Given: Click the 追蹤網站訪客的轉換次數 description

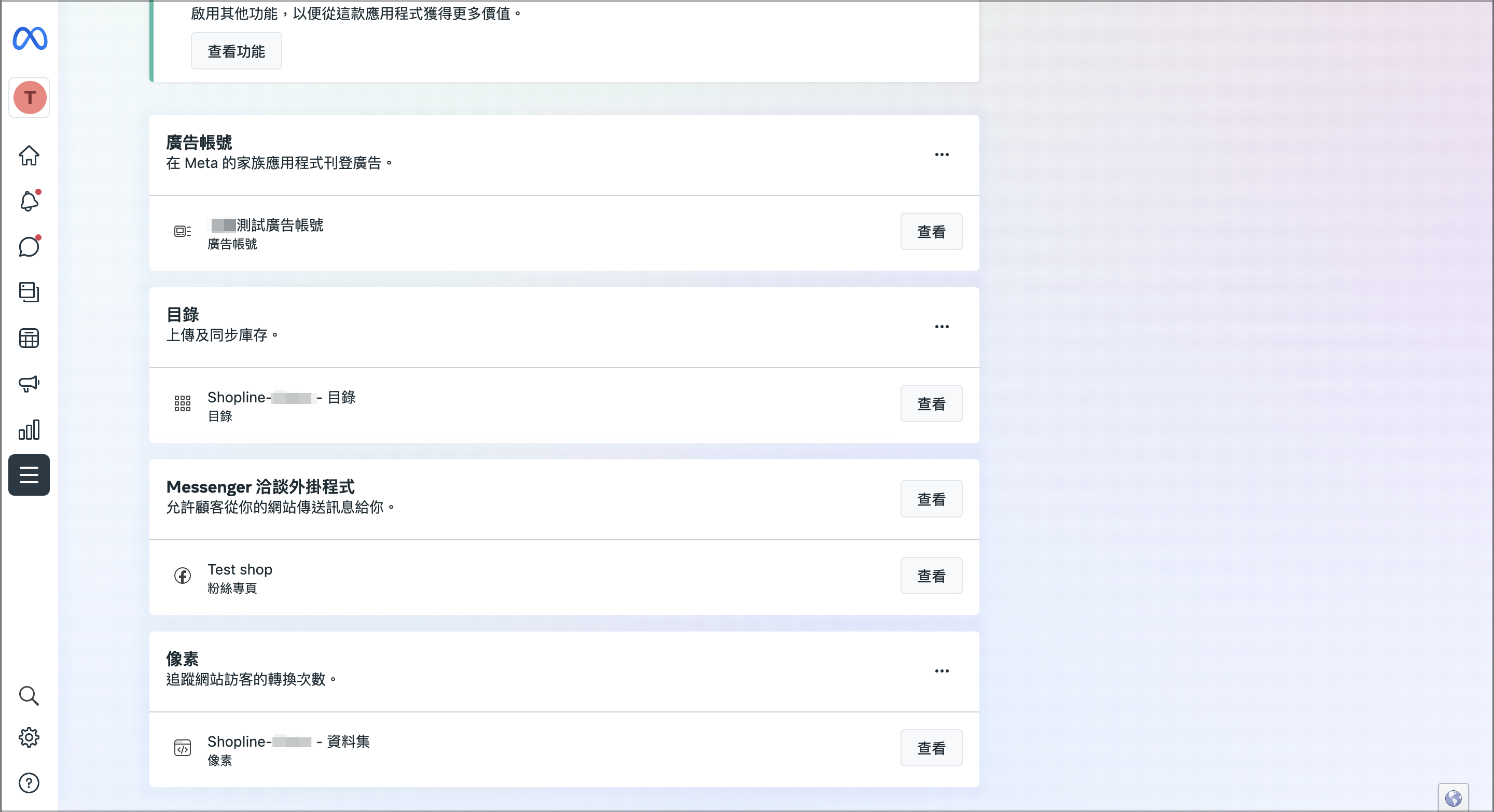Looking at the screenshot, I should (x=251, y=679).
